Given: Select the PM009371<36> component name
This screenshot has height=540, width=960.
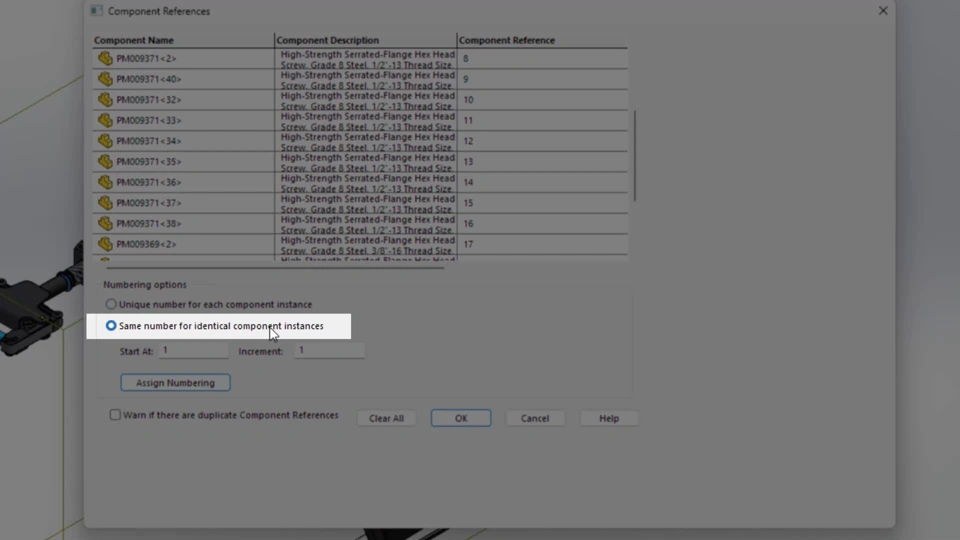Looking at the screenshot, I should tap(149, 182).
